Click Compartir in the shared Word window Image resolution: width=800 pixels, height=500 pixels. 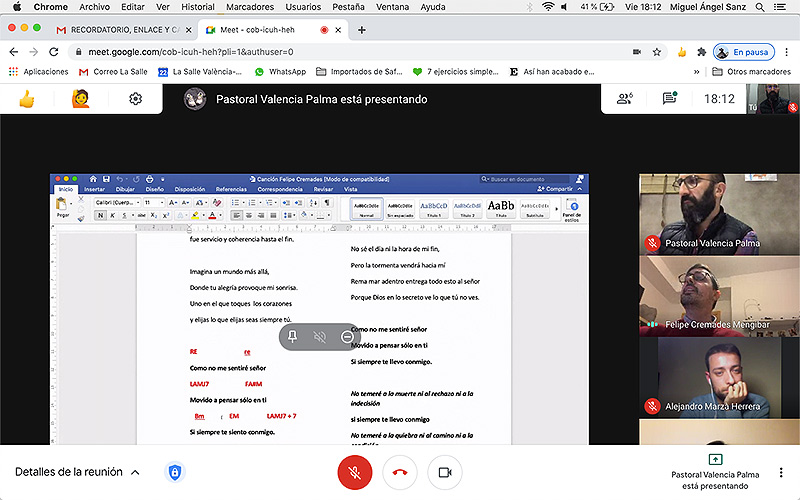click(555, 189)
